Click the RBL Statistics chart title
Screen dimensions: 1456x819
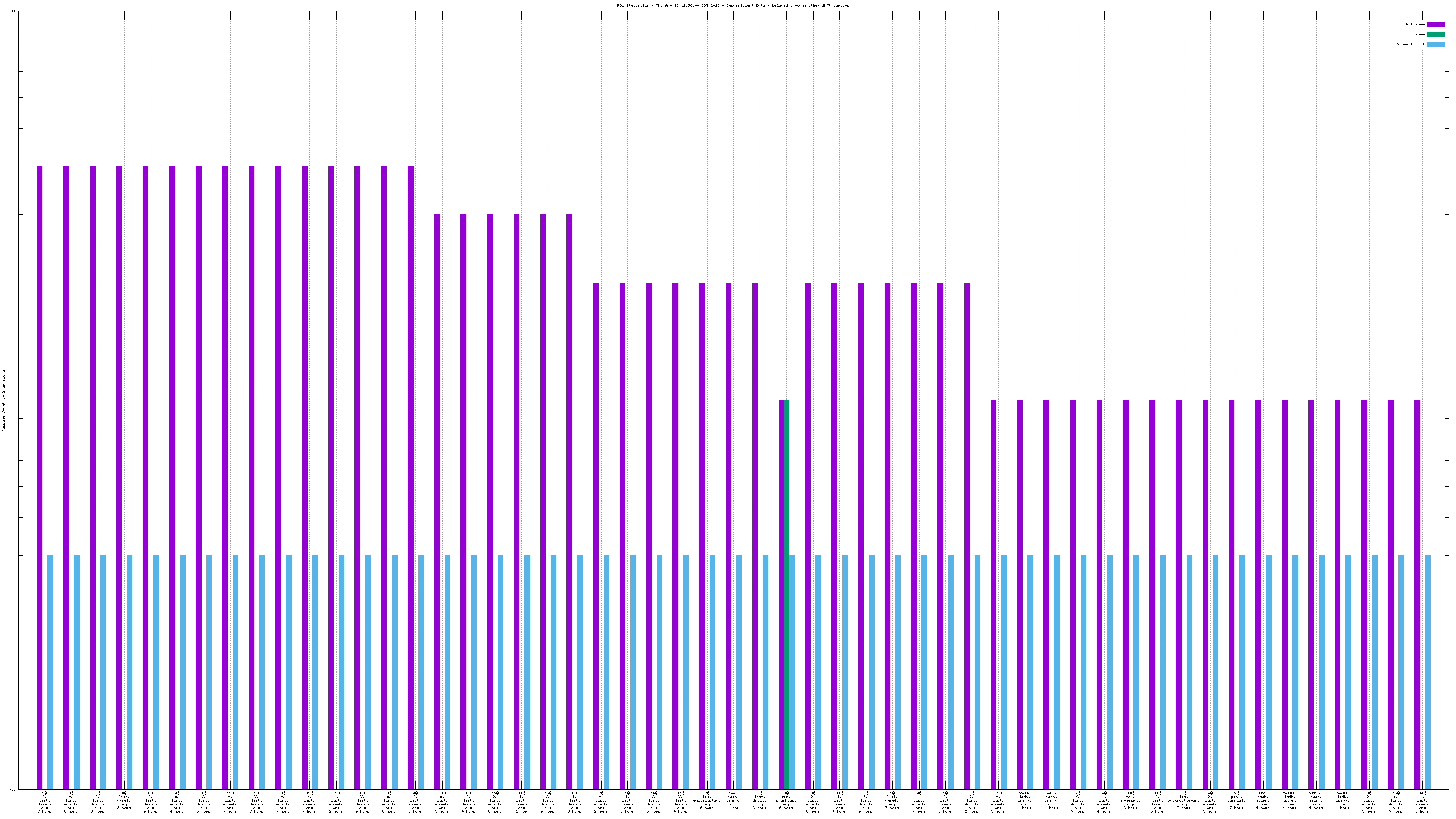(733, 5)
